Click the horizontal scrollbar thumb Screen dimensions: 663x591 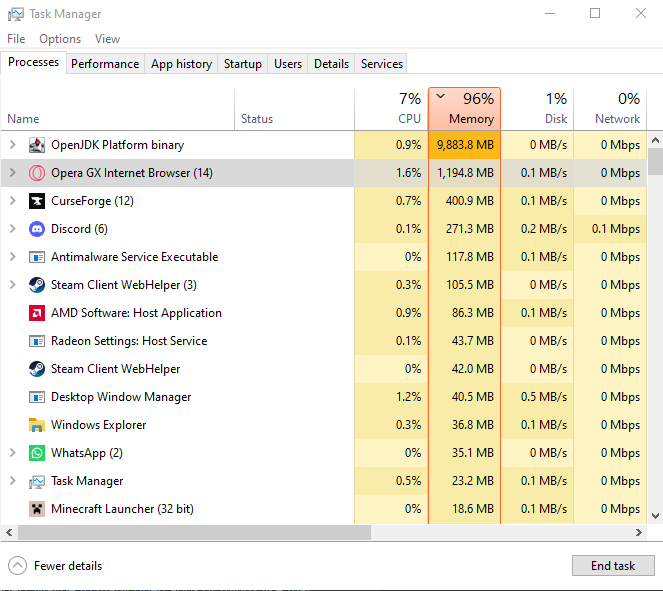tap(195, 532)
